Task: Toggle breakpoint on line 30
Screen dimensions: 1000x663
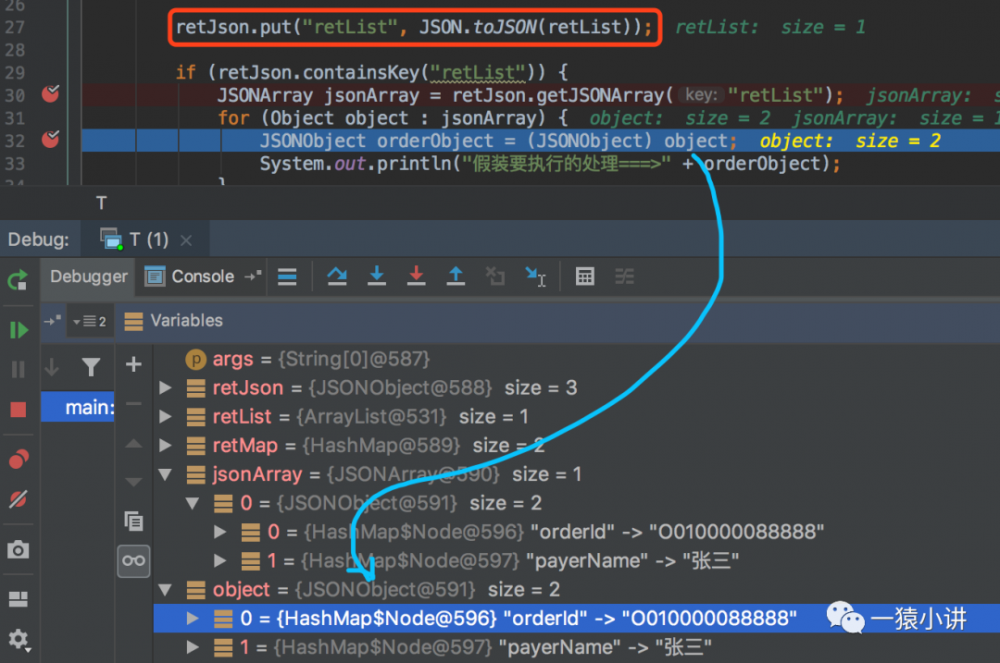Action: click(x=50, y=94)
